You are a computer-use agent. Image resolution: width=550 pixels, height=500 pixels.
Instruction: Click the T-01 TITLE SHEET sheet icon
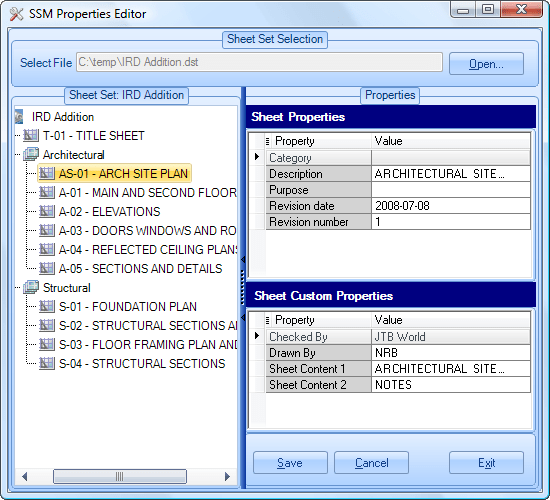pos(31,135)
